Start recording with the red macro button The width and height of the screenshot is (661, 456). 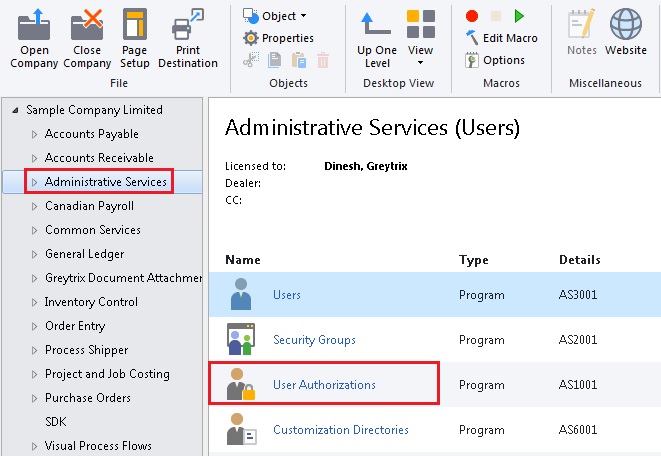pyautogui.click(x=472, y=16)
